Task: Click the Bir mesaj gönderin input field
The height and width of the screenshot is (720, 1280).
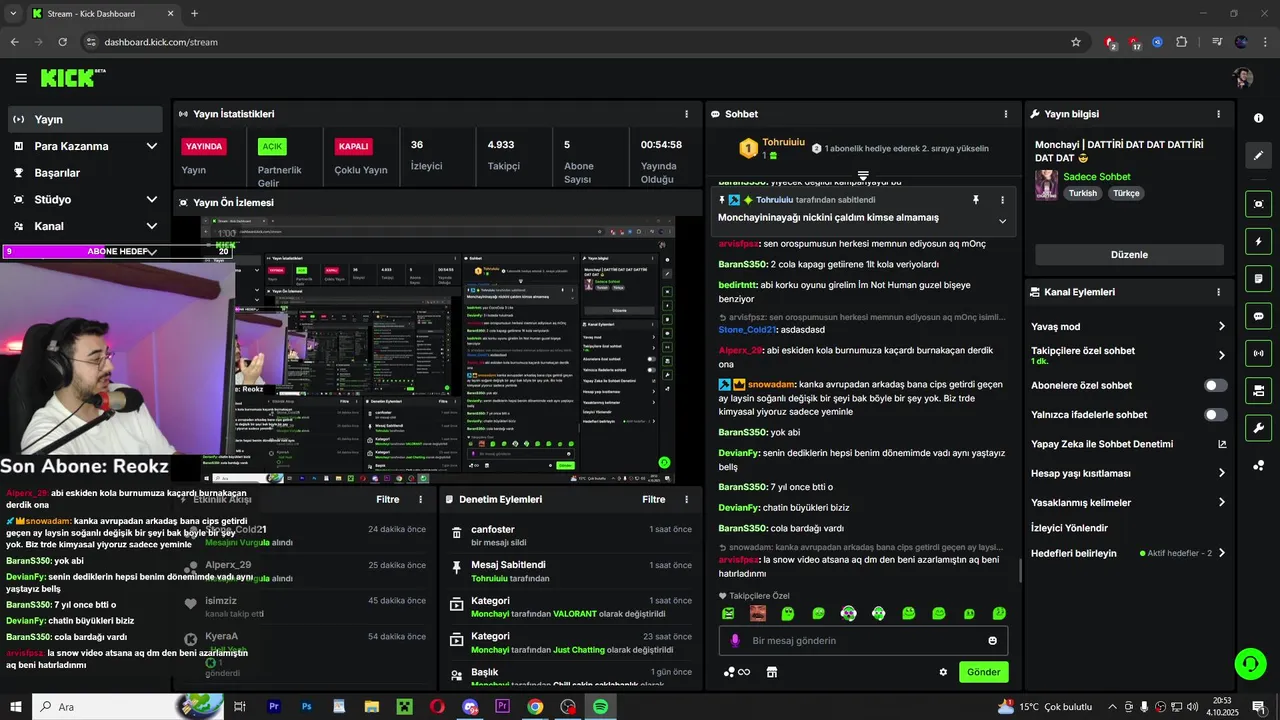Action: [863, 641]
